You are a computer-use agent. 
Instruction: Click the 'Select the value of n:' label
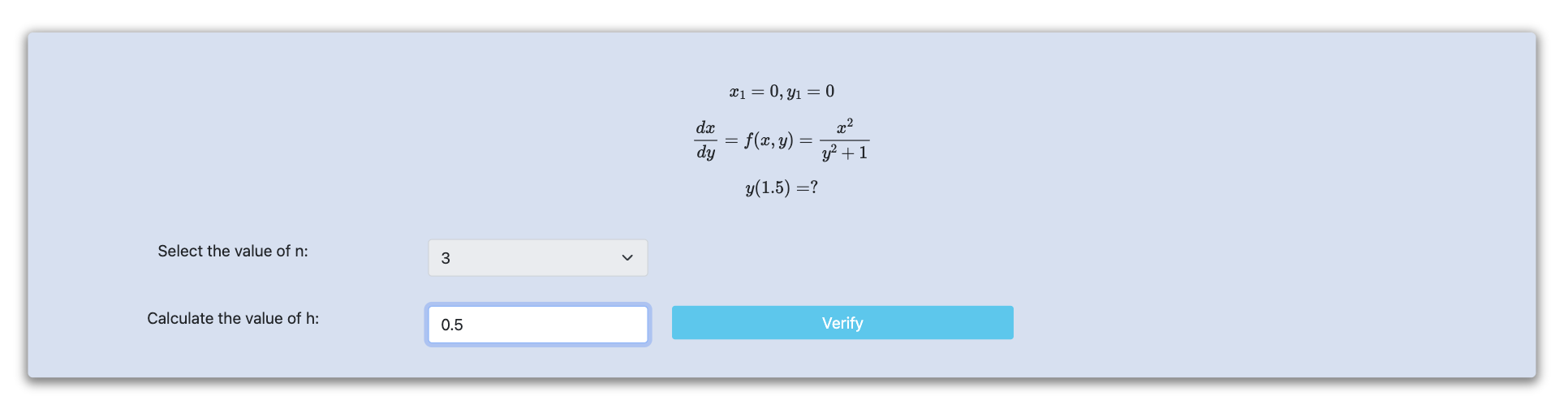coord(233,252)
